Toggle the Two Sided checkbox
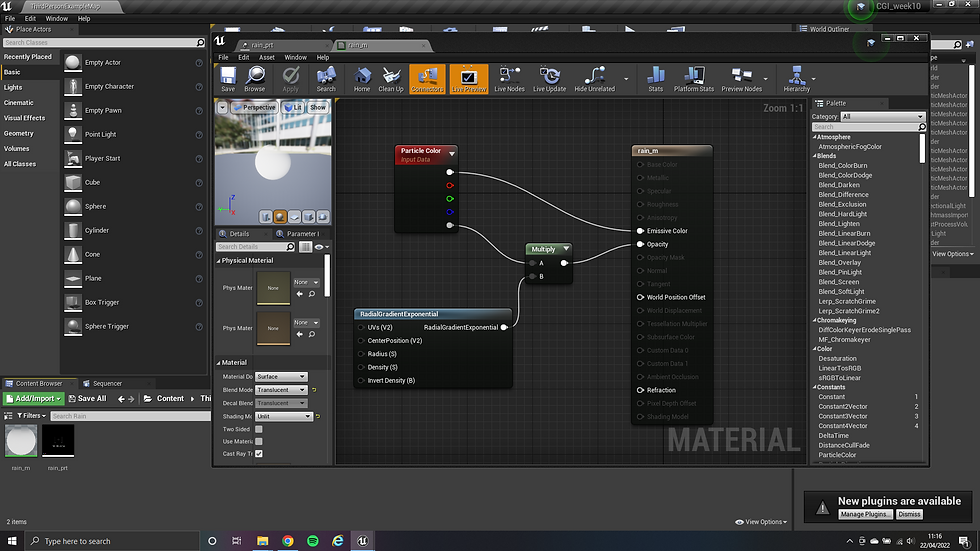Screen dimensions: 980x551 point(259,429)
